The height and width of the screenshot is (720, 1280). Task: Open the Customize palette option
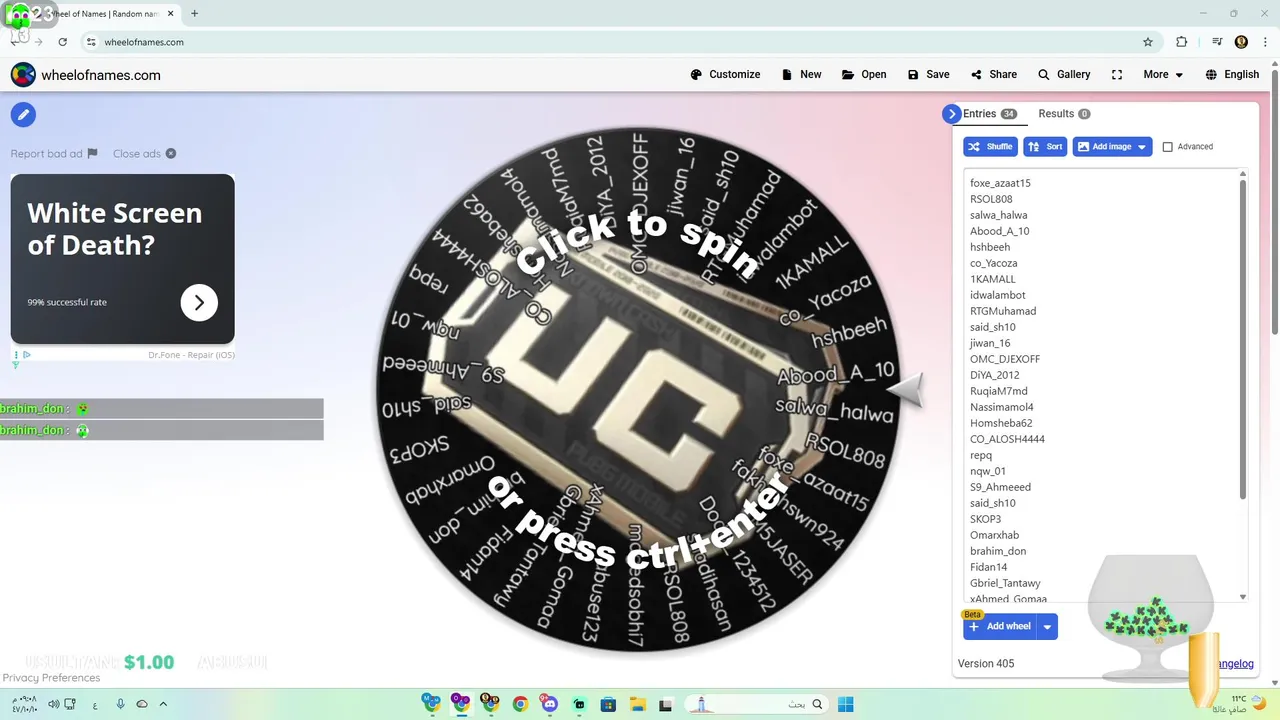pos(725,74)
